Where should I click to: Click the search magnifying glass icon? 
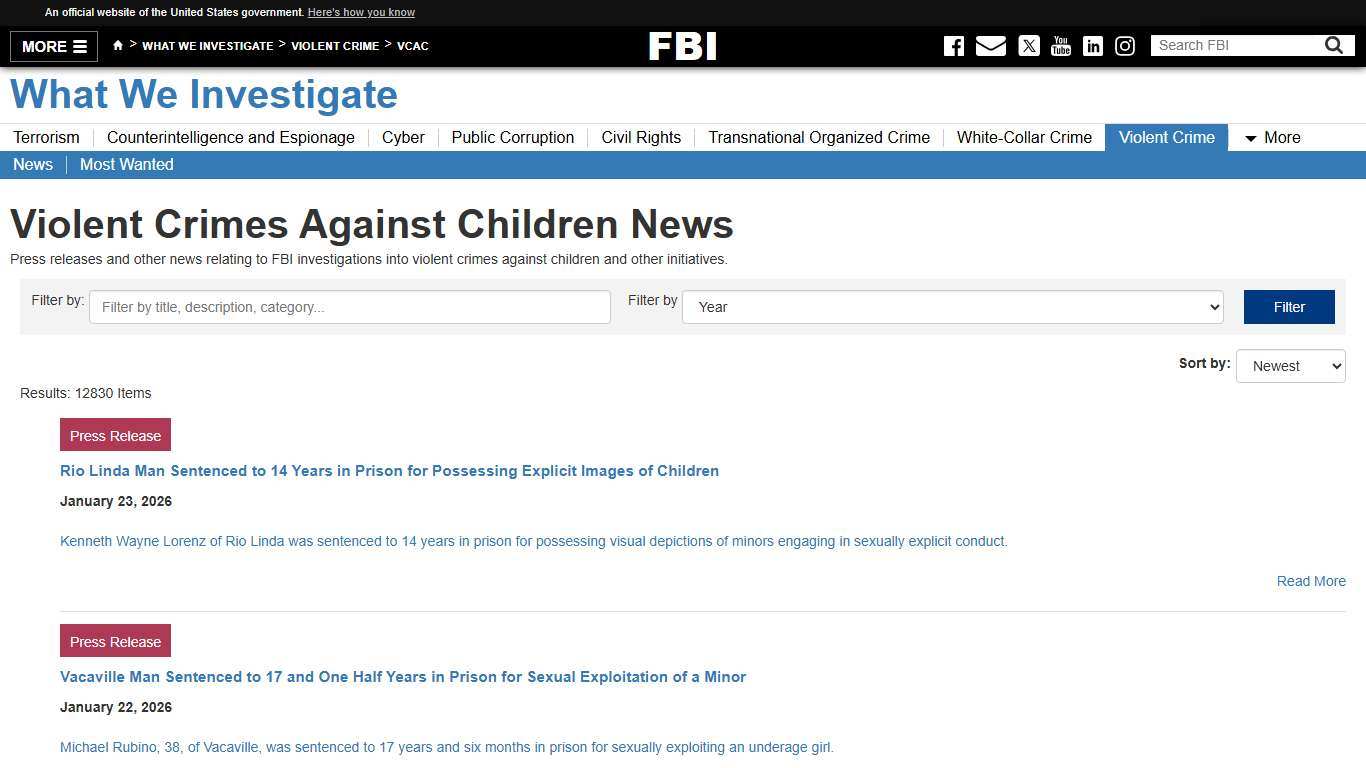tap(1334, 45)
